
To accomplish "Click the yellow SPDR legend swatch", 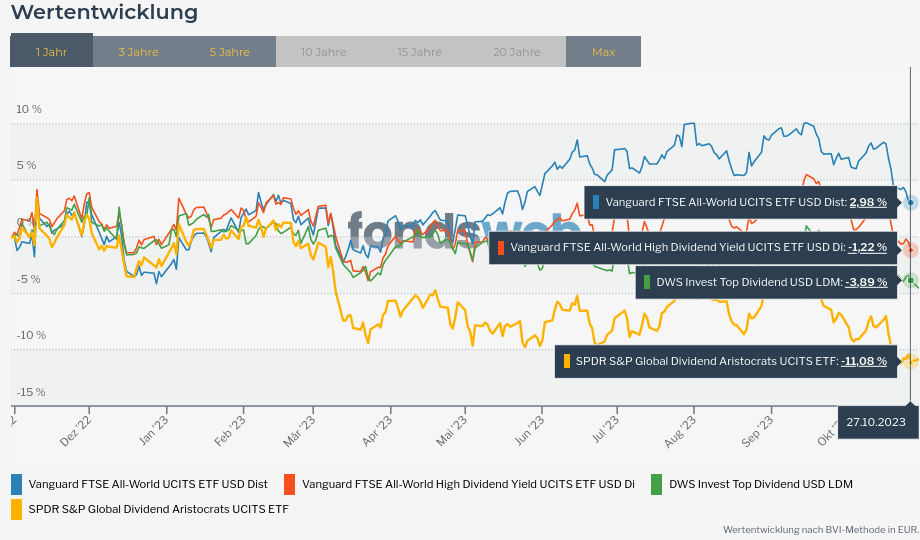I will coord(16,509).
